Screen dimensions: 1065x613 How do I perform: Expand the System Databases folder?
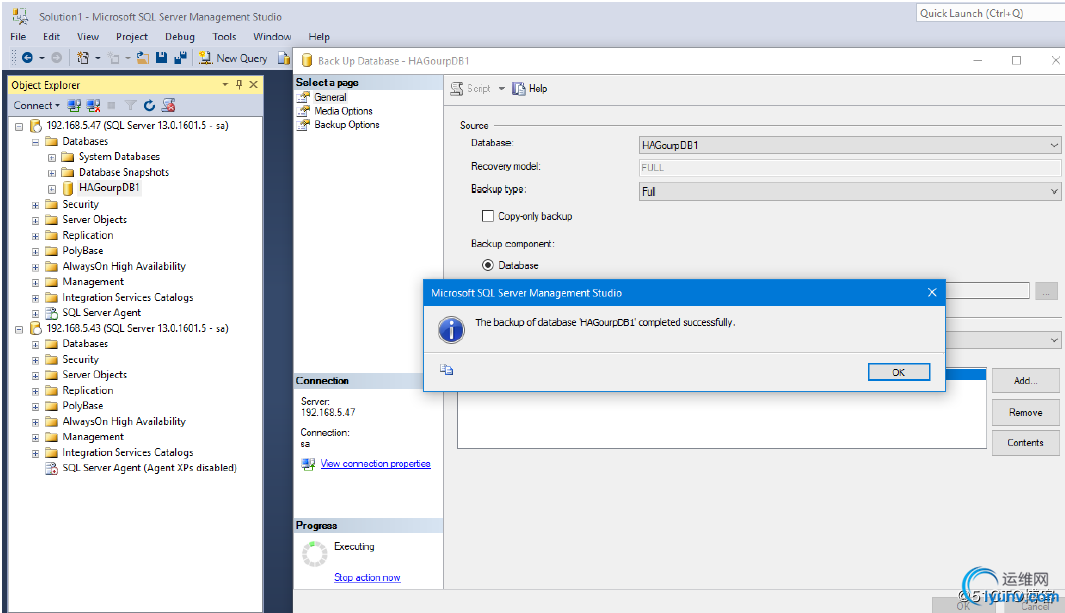pos(52,157)
